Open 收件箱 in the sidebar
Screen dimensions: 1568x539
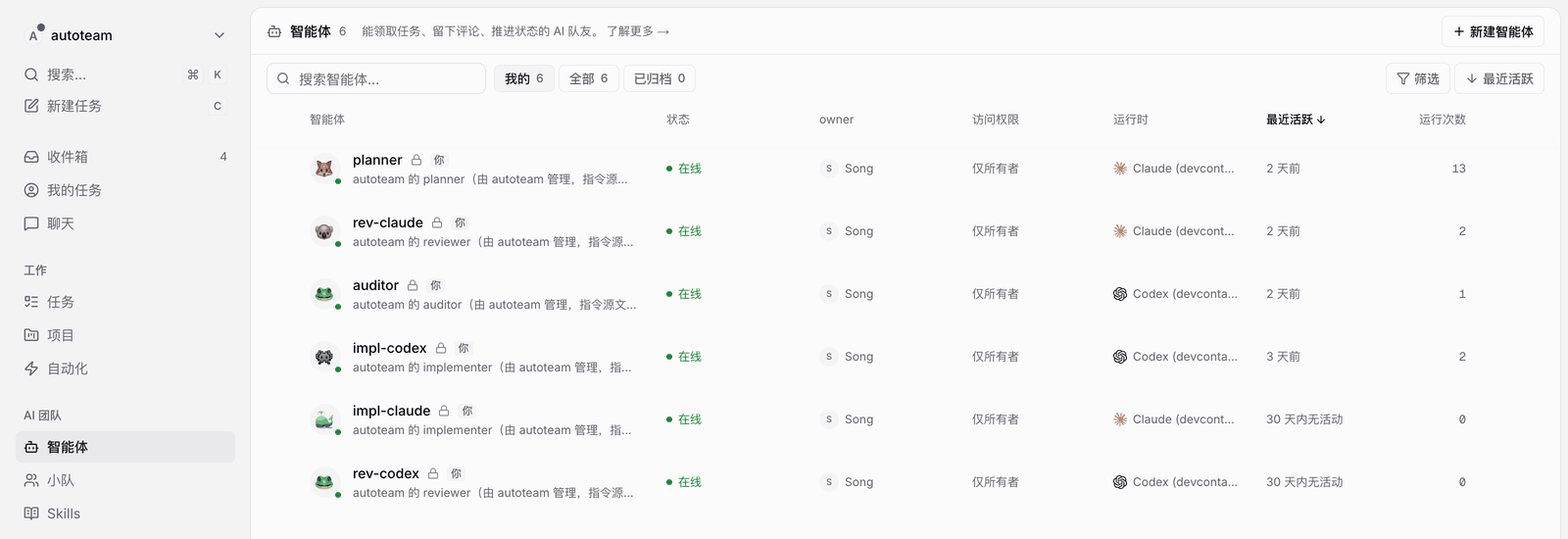coord(125,157)
